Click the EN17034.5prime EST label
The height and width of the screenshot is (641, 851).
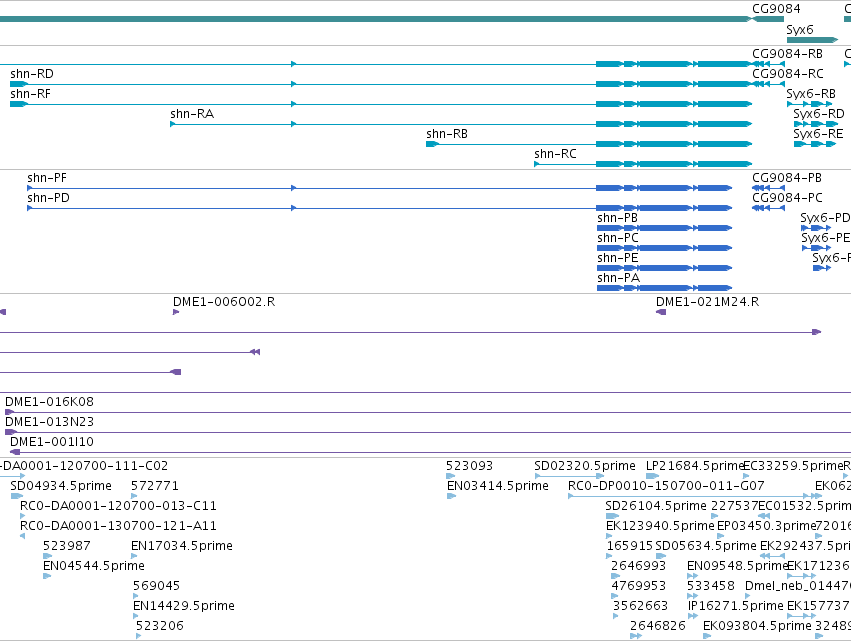182,547
